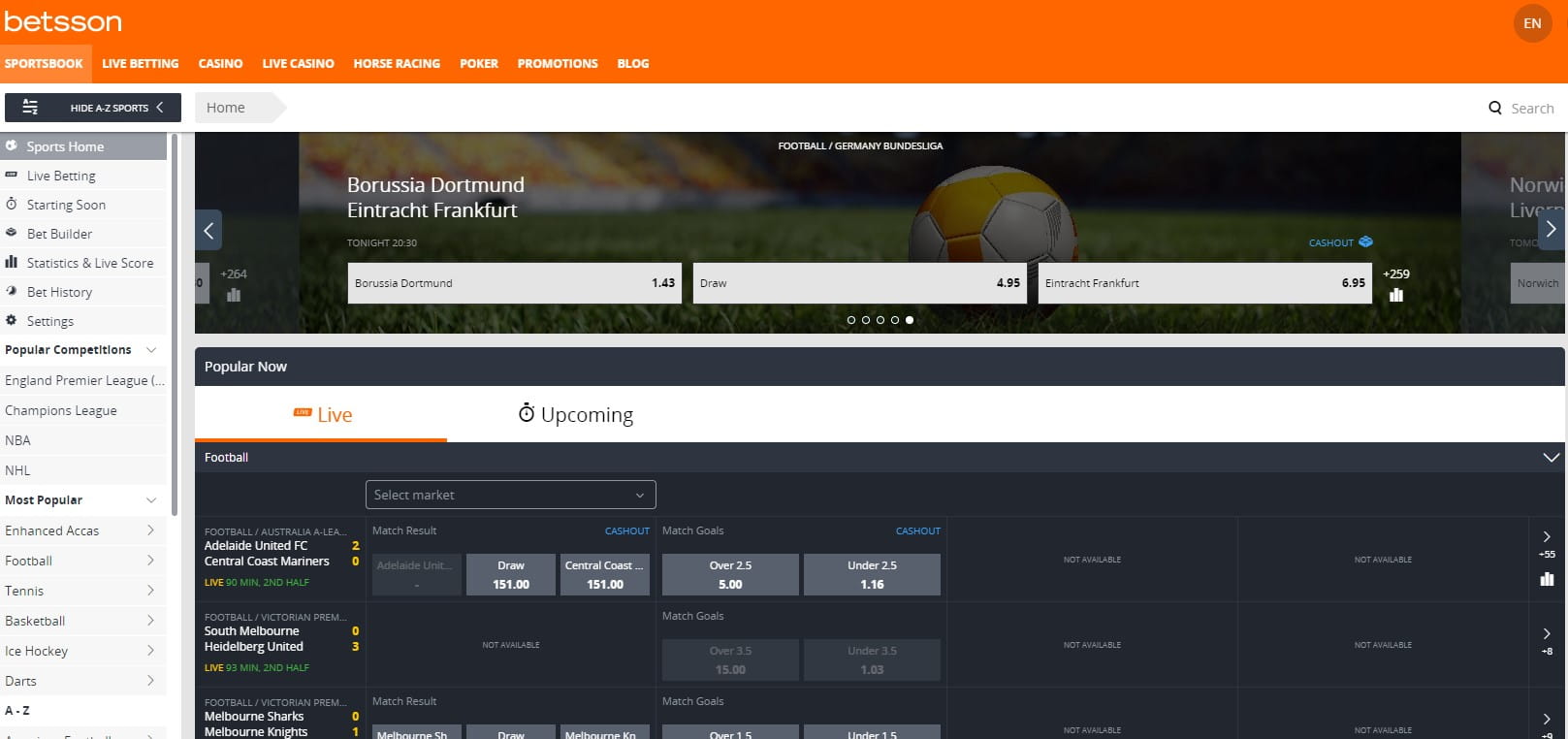The width and height of the screenshot is (1568, 739).
Task: Open England Premier League competition
Action: pos(83,380)
